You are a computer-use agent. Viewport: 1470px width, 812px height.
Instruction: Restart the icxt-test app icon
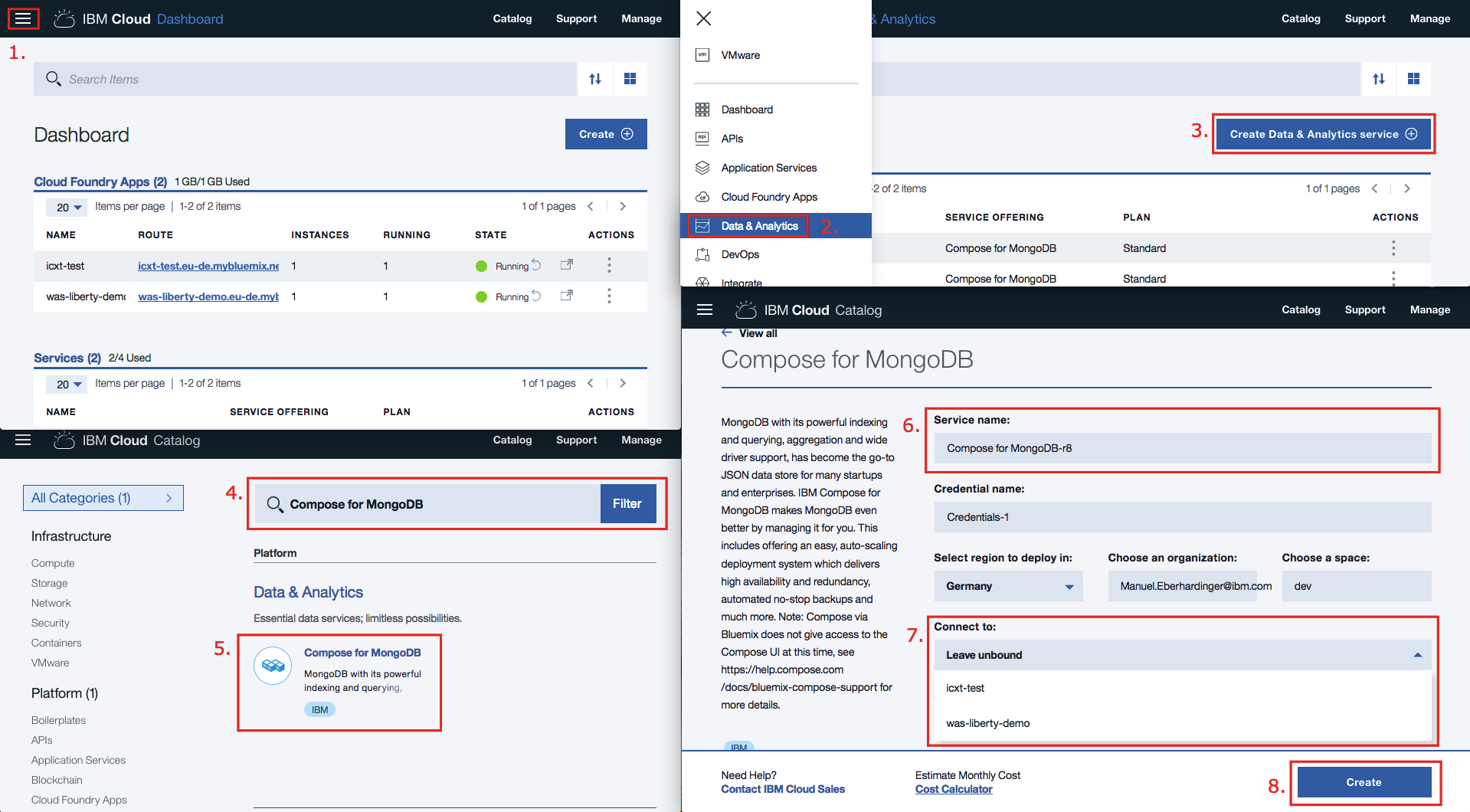click(536, 265)
